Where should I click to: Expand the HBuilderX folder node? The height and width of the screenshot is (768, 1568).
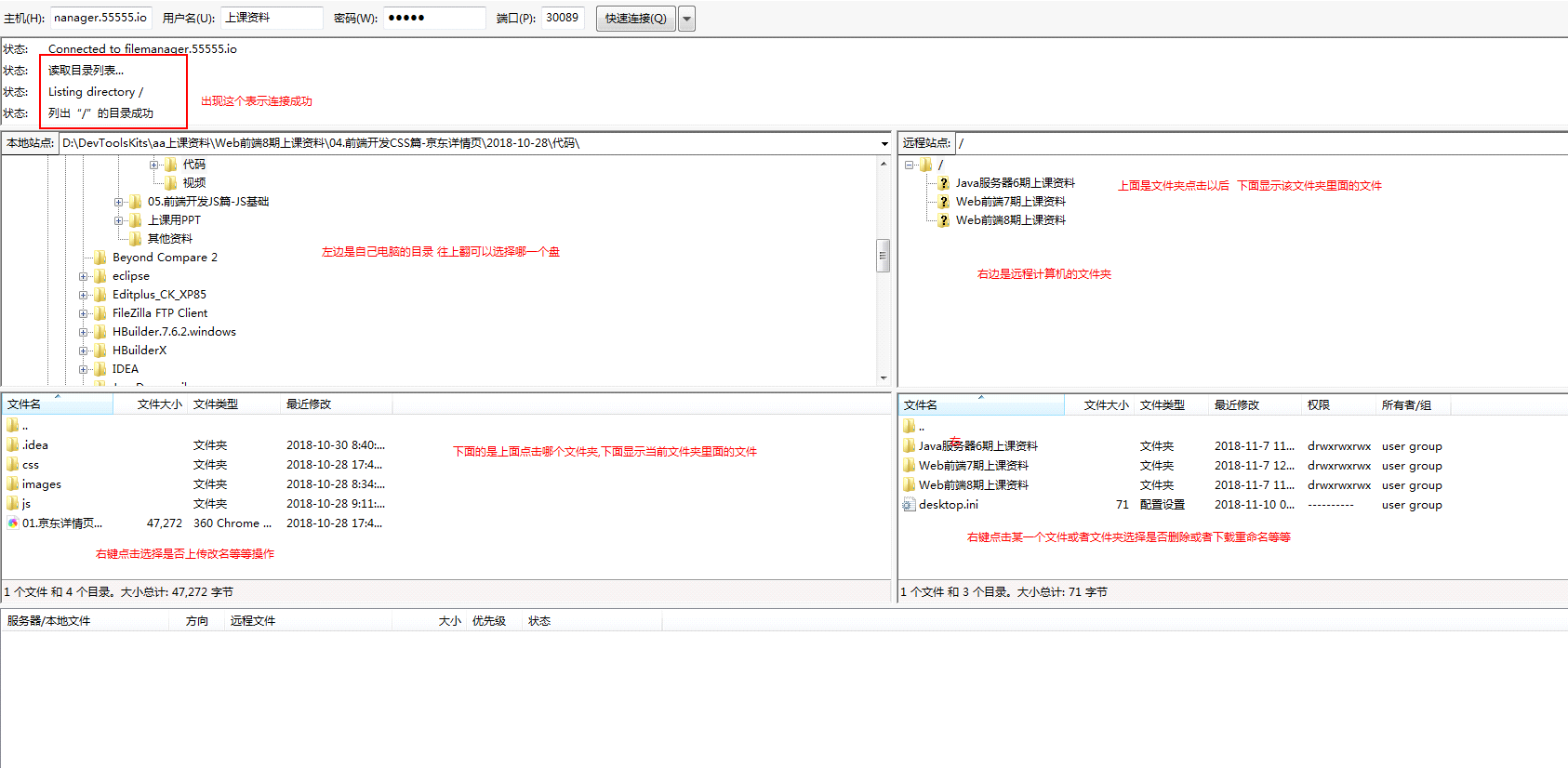(84, 351)
